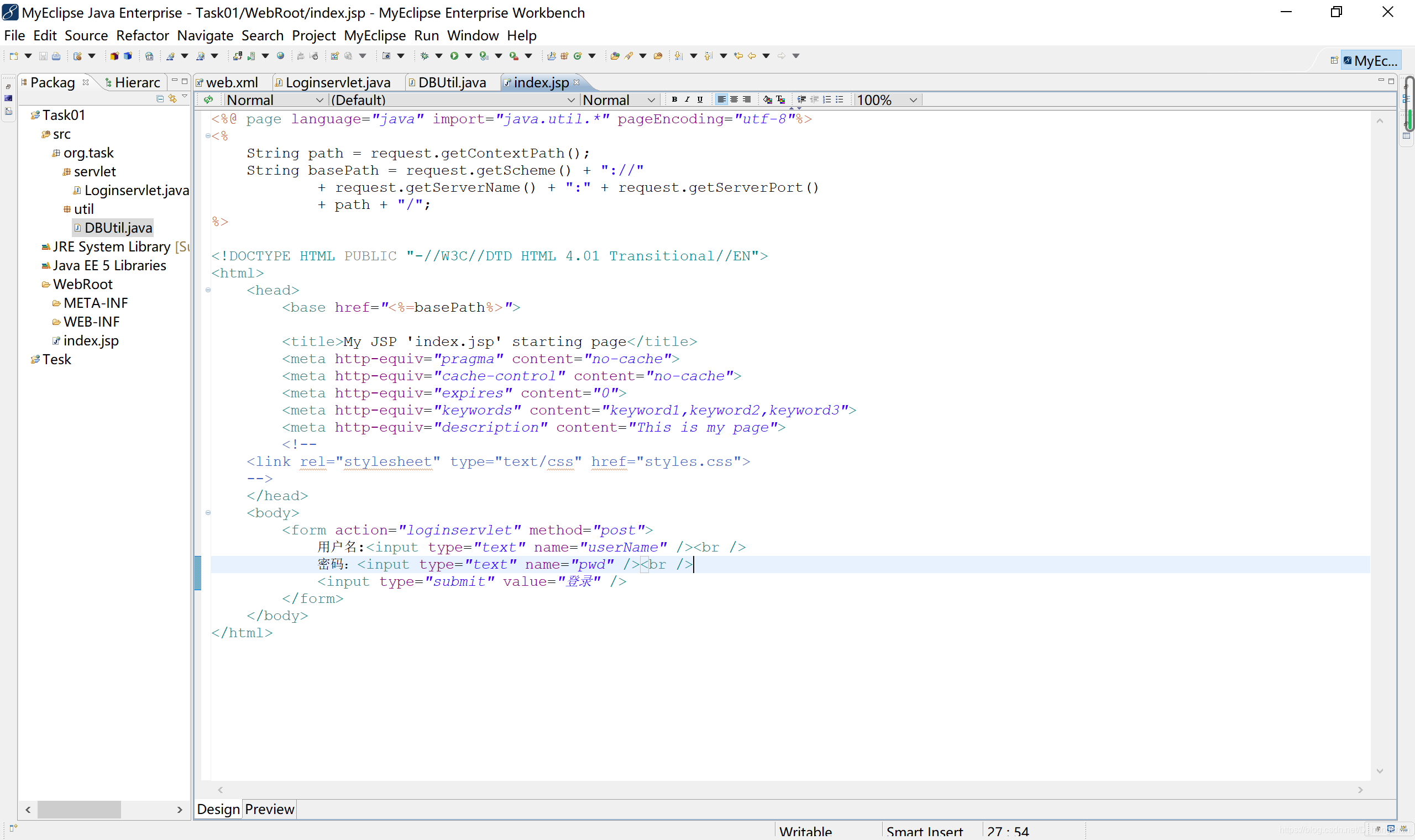Screen dimensions: 1415x840
Task: Maximize the editor area
Action: click(x=1391, y=81)
